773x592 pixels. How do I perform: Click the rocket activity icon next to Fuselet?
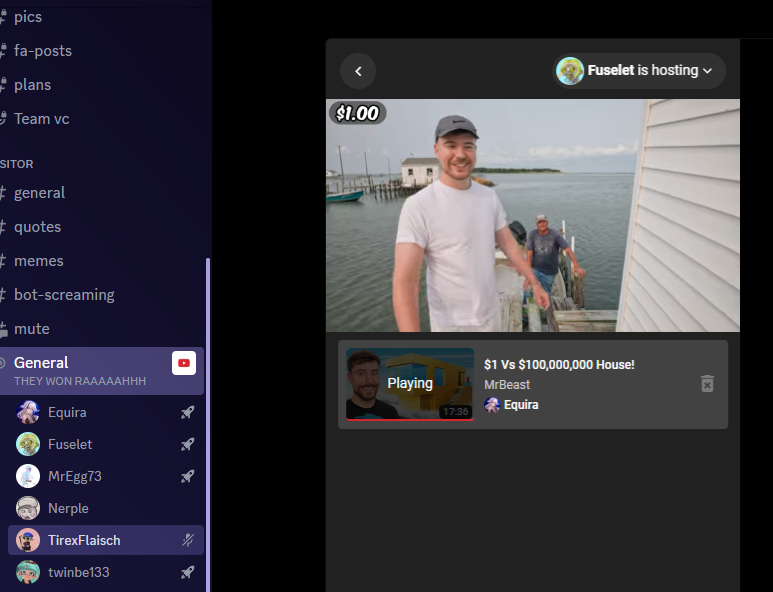pos(187,445)
